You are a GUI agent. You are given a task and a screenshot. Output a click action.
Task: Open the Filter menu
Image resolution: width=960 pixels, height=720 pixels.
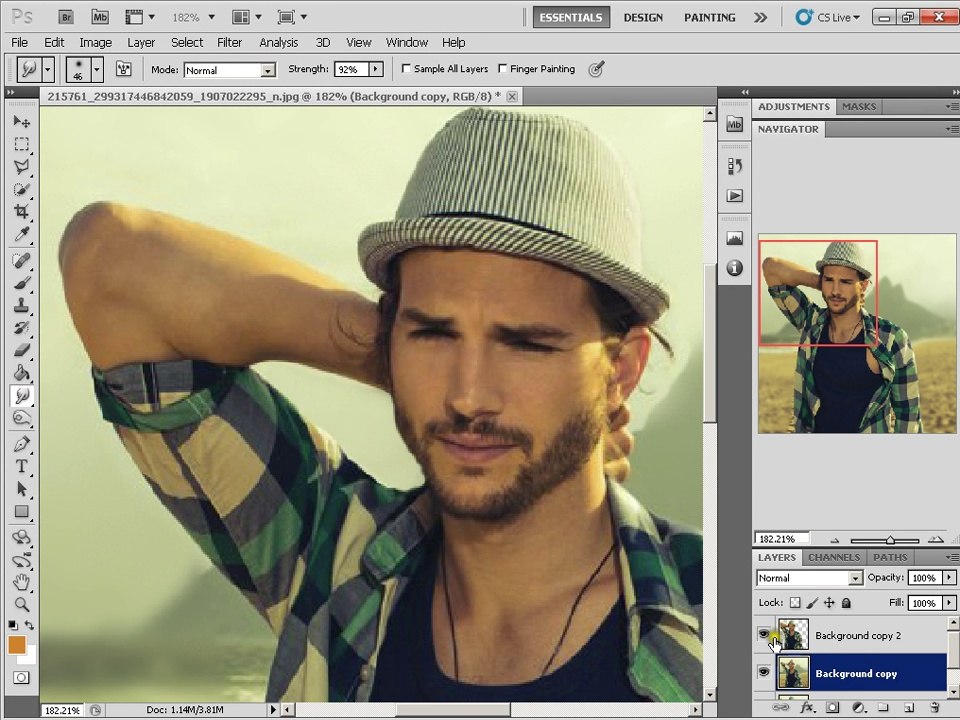coord(230,42)
